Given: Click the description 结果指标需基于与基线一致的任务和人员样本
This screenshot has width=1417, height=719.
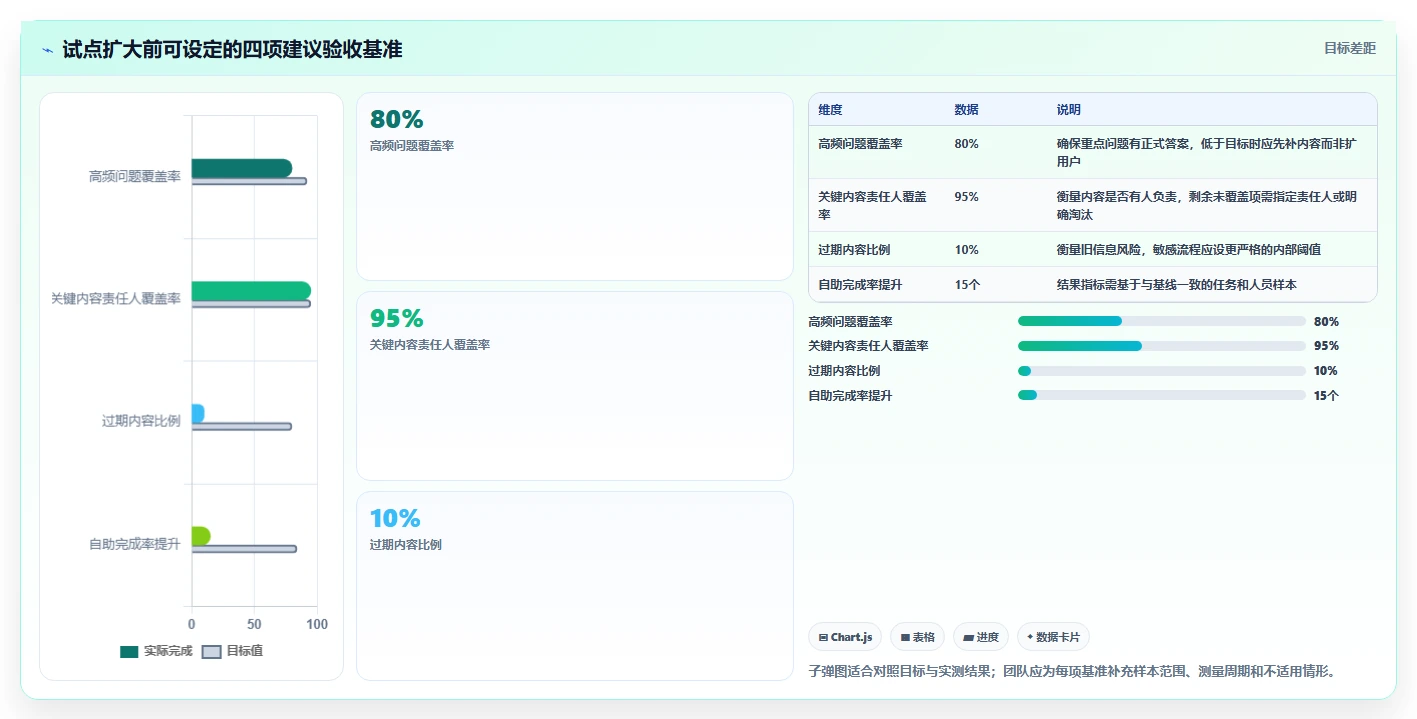Looking at the screenshot, I should [x=1176, y=285].
